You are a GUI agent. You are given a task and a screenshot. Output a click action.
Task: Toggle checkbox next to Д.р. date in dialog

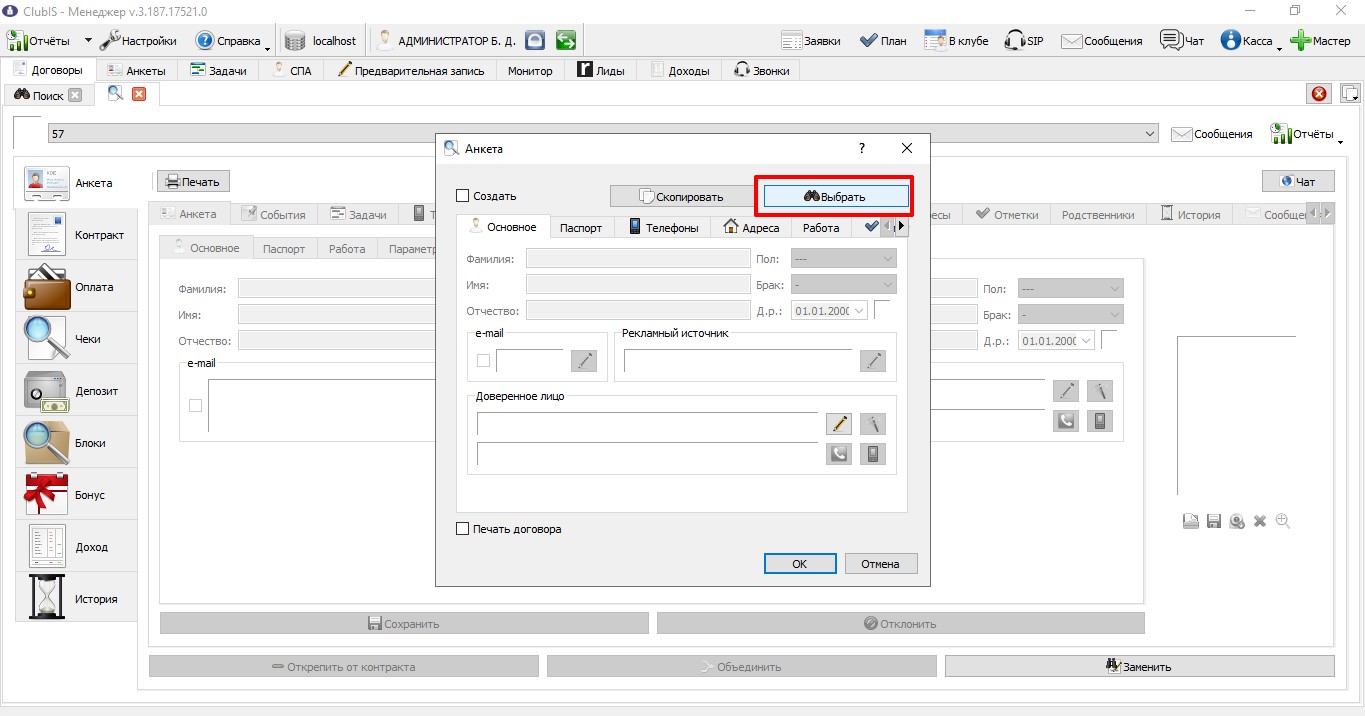(882, 310)
